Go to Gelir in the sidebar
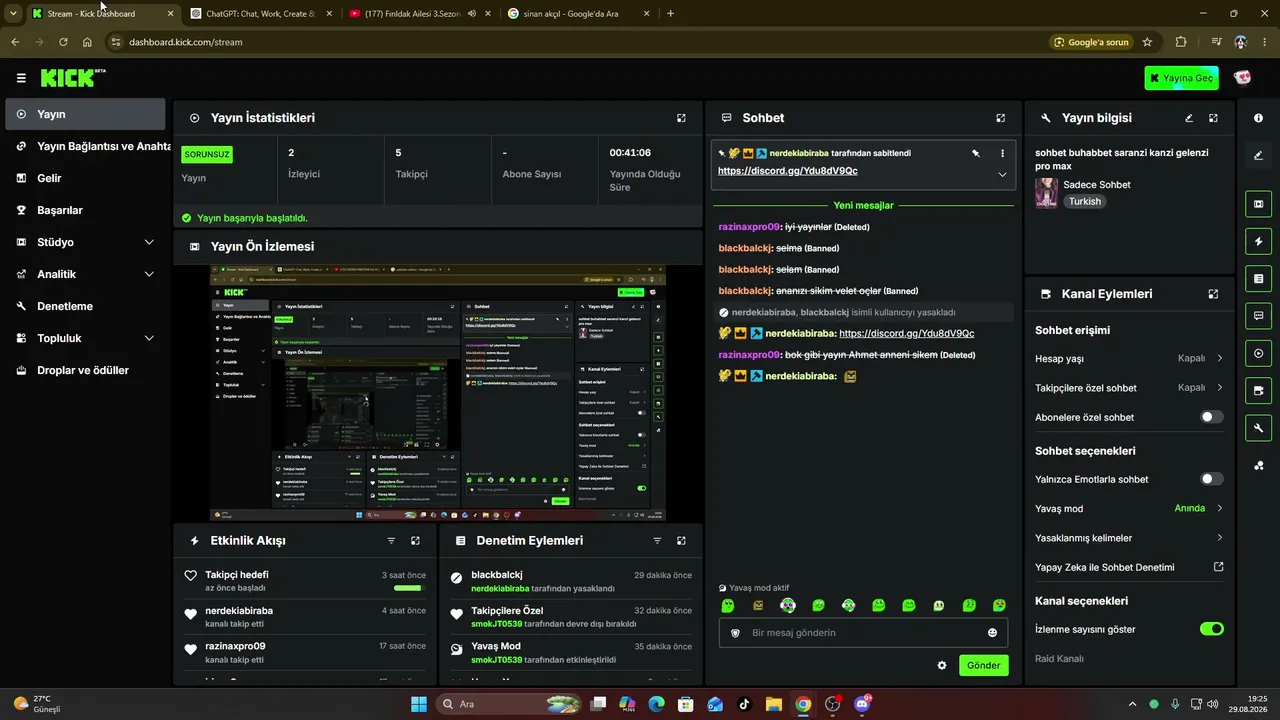 85,178
